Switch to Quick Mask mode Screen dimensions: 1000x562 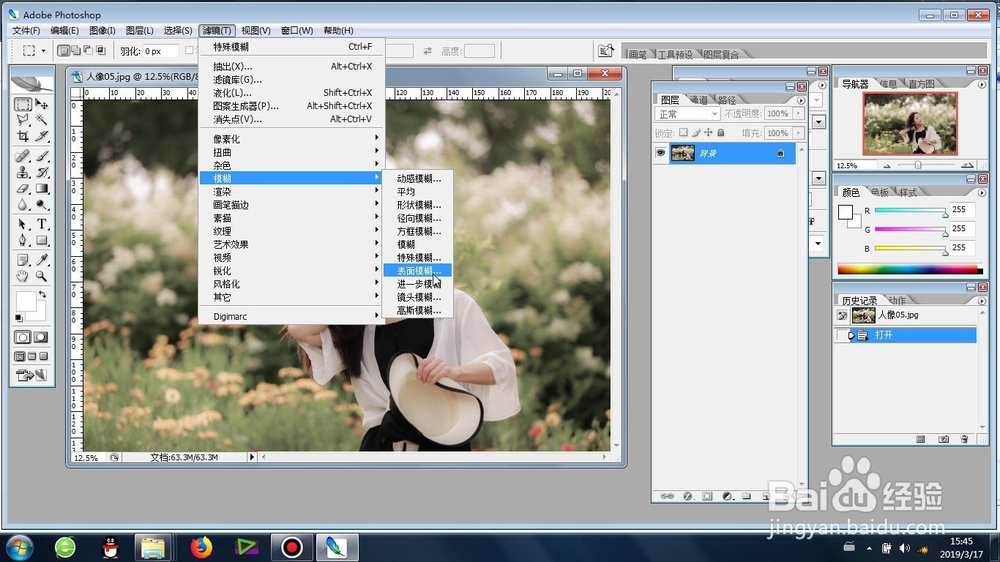[41, 337]
